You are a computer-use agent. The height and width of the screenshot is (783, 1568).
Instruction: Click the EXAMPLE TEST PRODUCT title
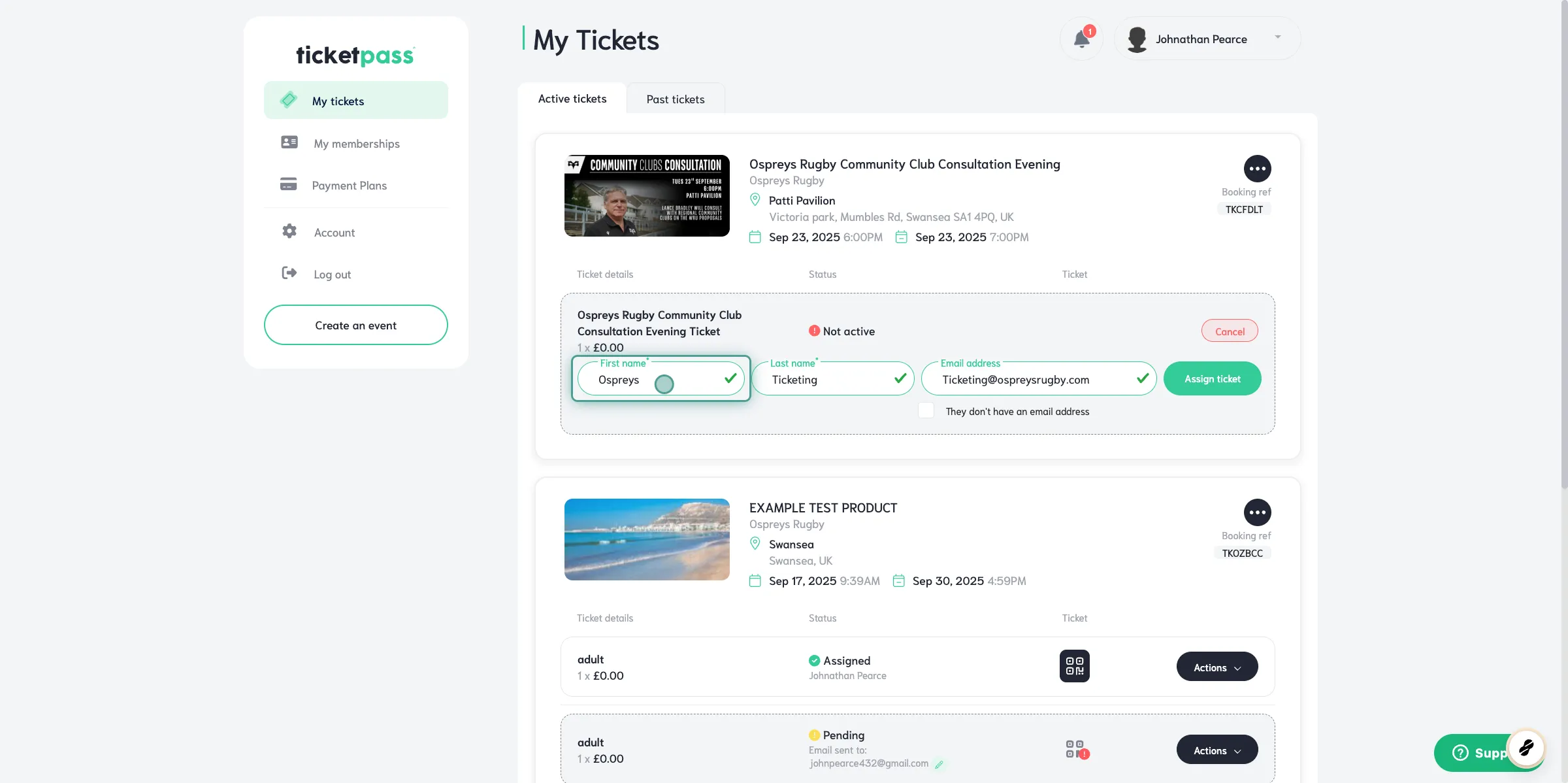823,508
